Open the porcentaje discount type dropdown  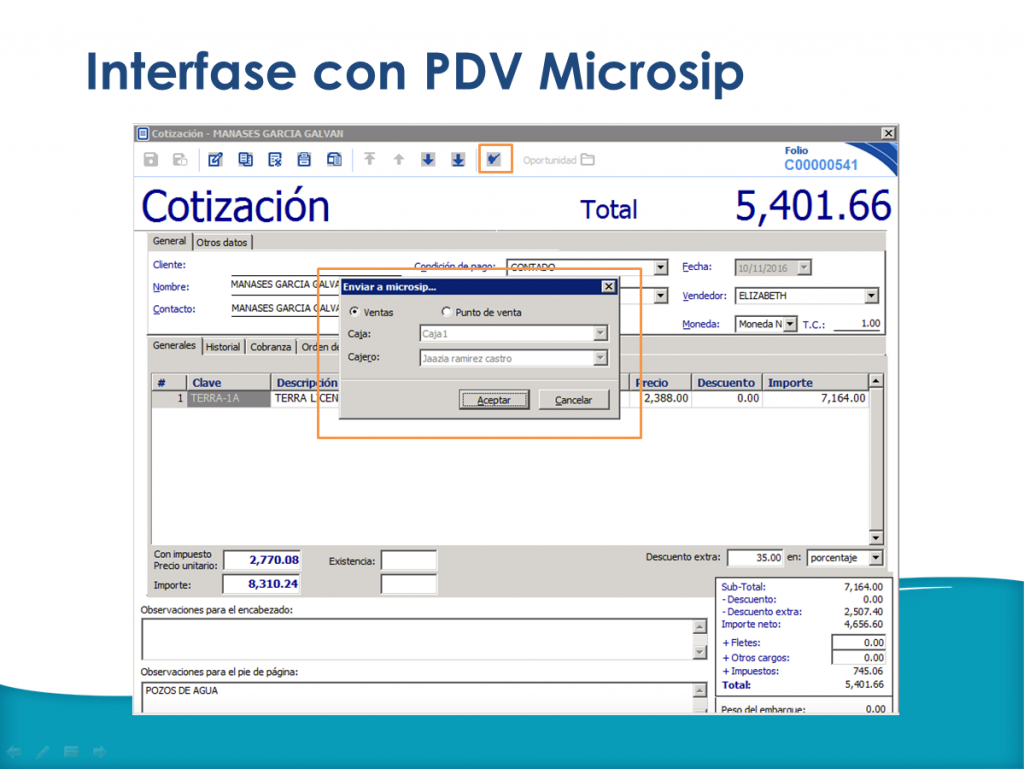[x=876, y=557]
